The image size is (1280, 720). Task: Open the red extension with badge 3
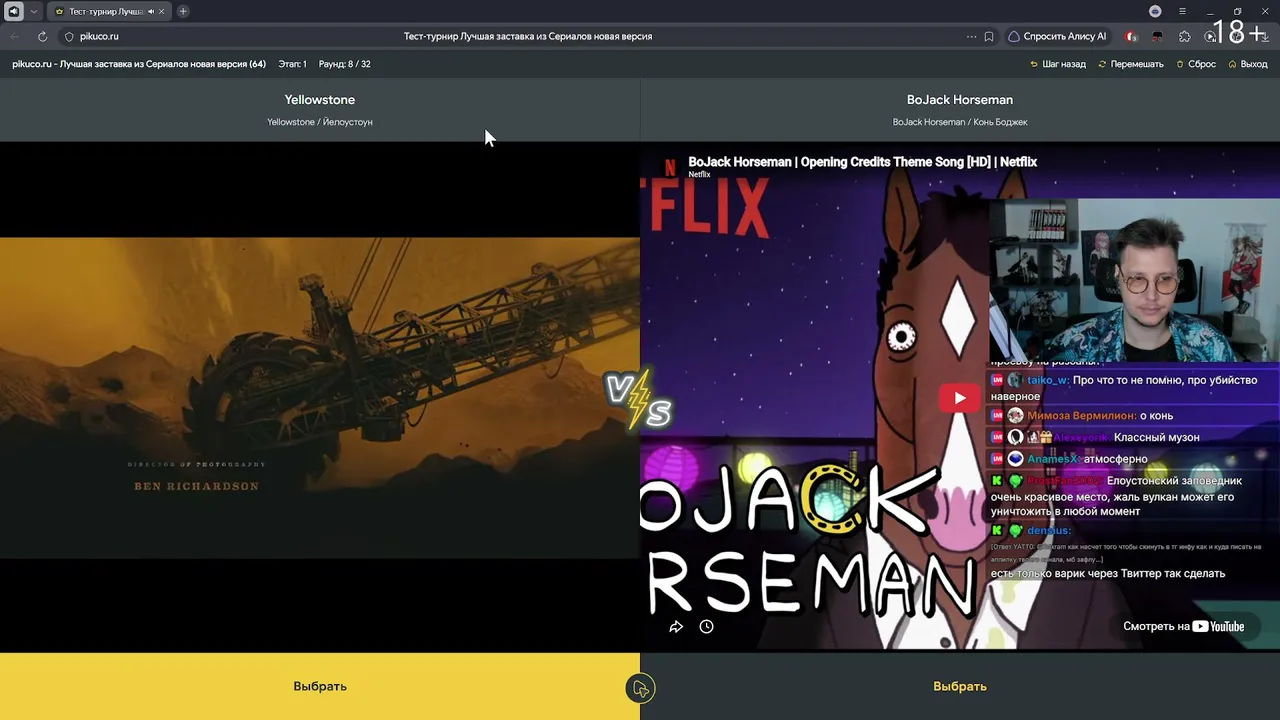(x=1131, y=36)
